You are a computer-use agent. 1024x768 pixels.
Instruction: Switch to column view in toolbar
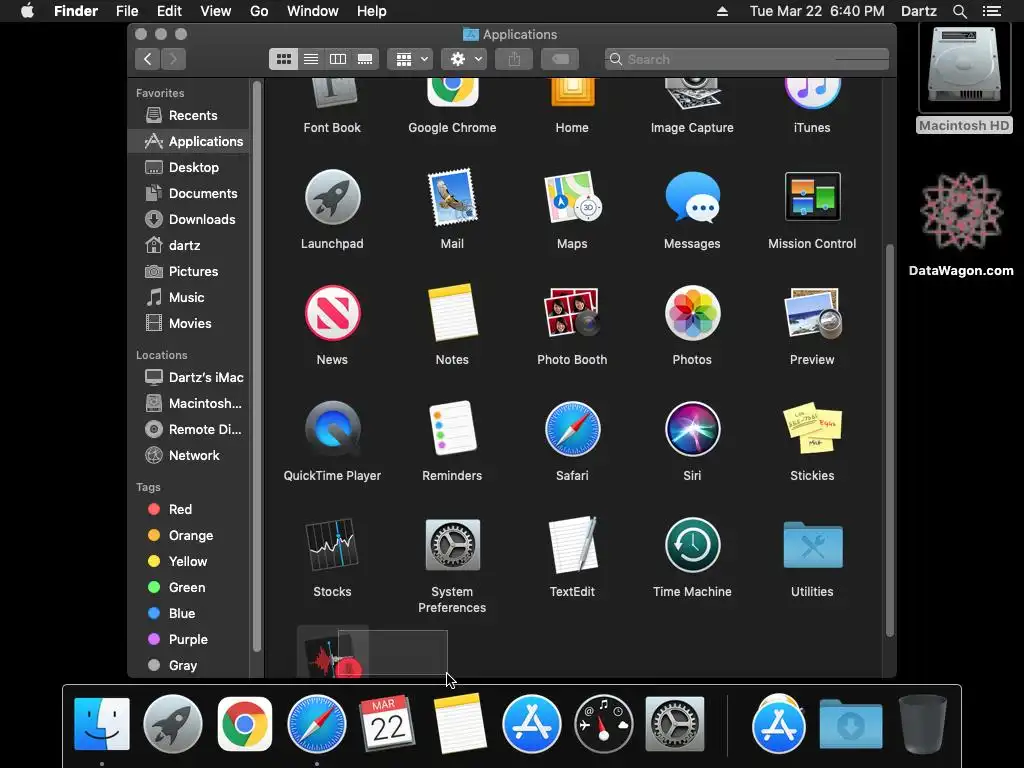coord(338,59)
